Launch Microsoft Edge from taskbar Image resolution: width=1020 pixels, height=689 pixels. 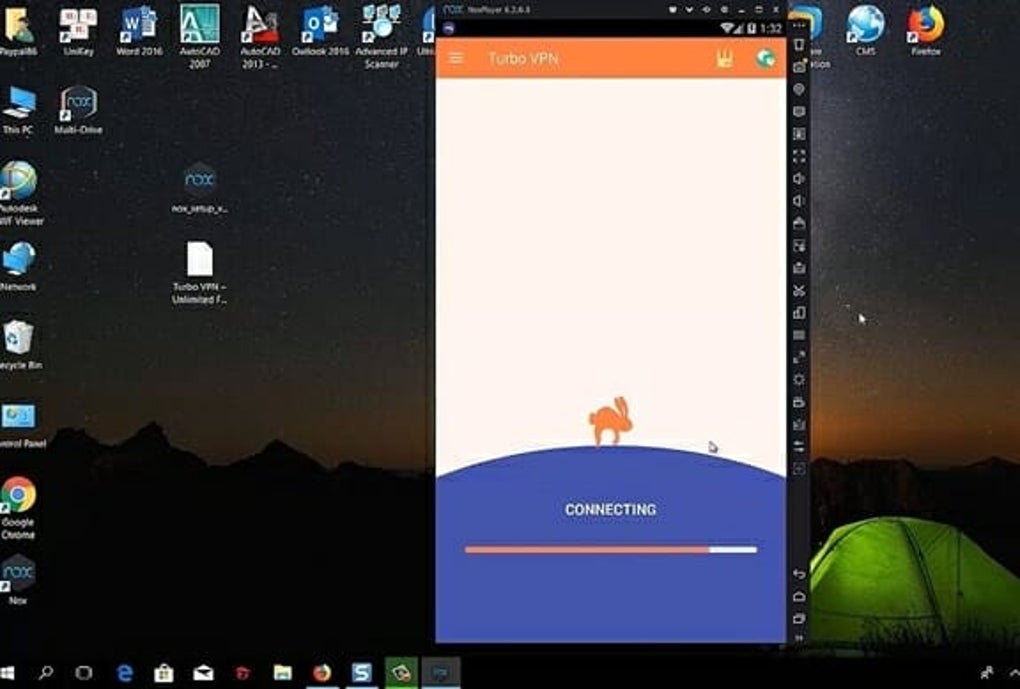[124, 673]
